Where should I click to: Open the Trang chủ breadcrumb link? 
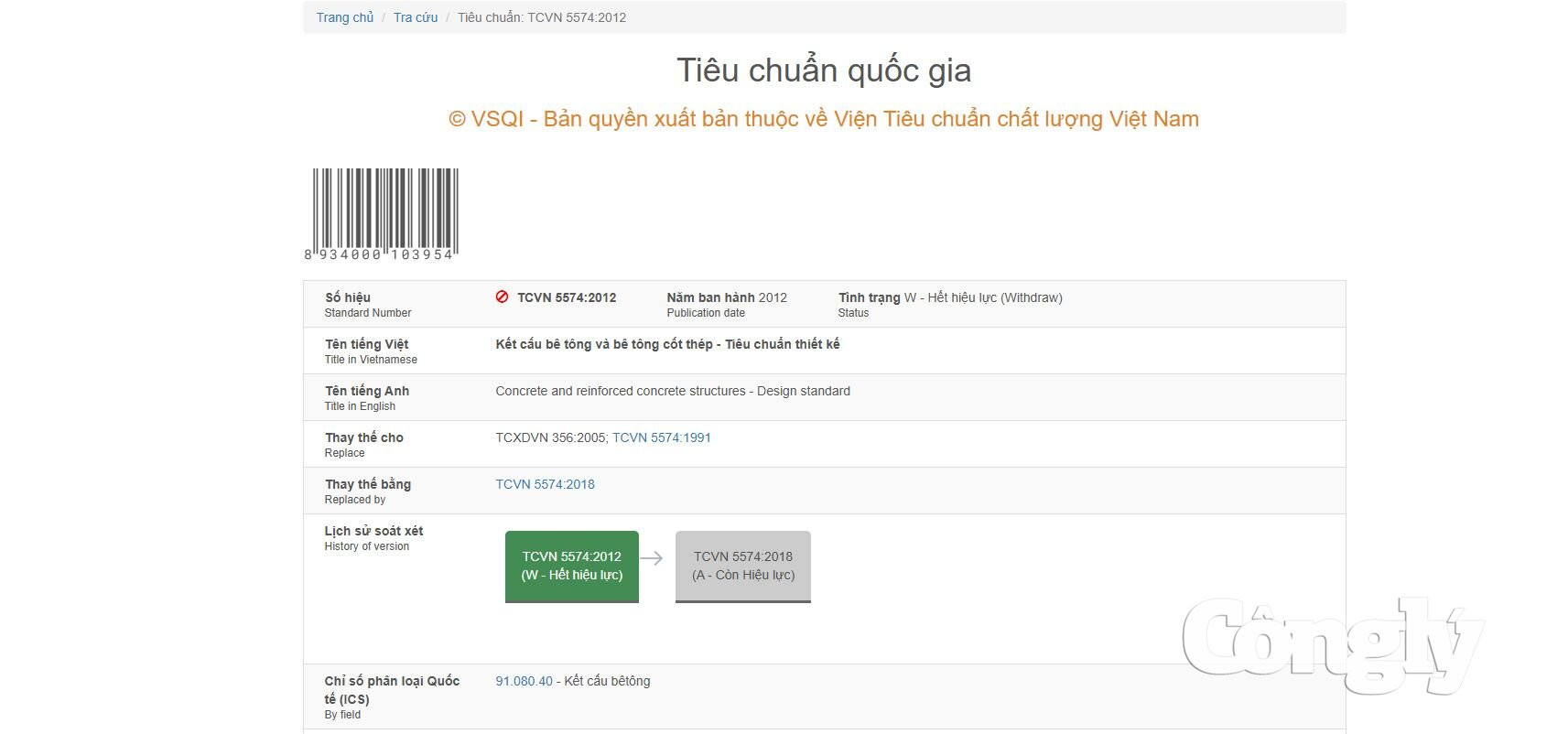tap(344, 17)
